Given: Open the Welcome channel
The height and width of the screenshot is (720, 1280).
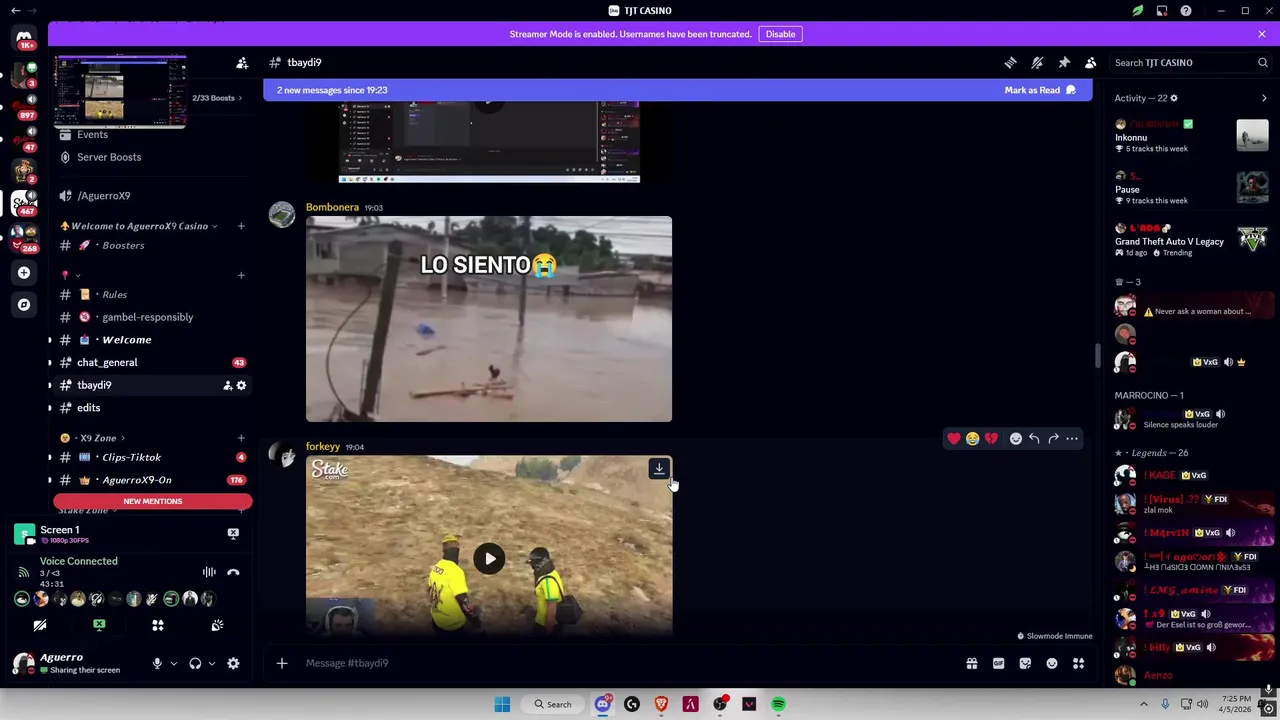Looking at the screenshot, I should pyautogui.click(x=126, y=340).
